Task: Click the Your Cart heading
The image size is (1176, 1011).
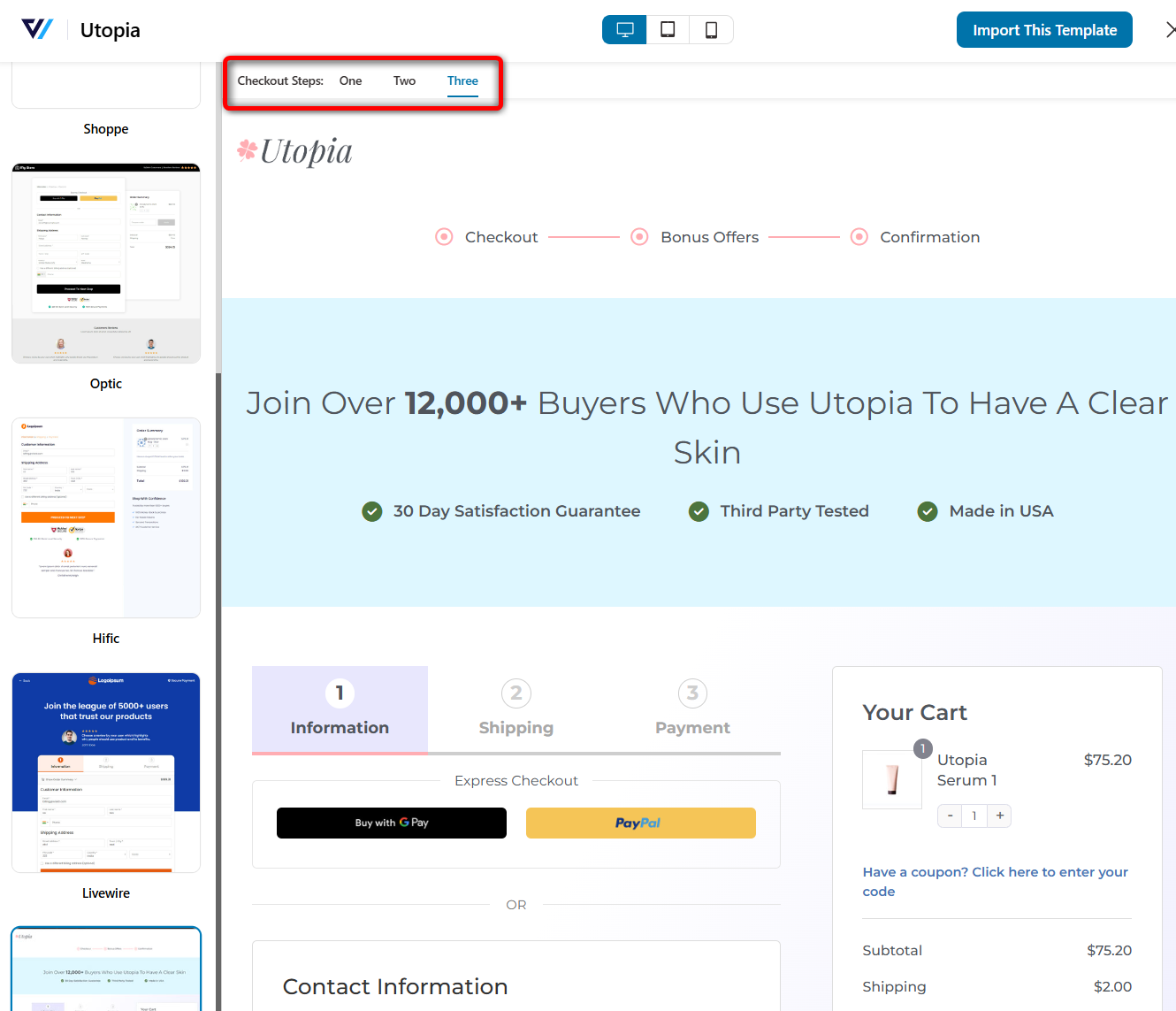Action: [x=914, y=713]
